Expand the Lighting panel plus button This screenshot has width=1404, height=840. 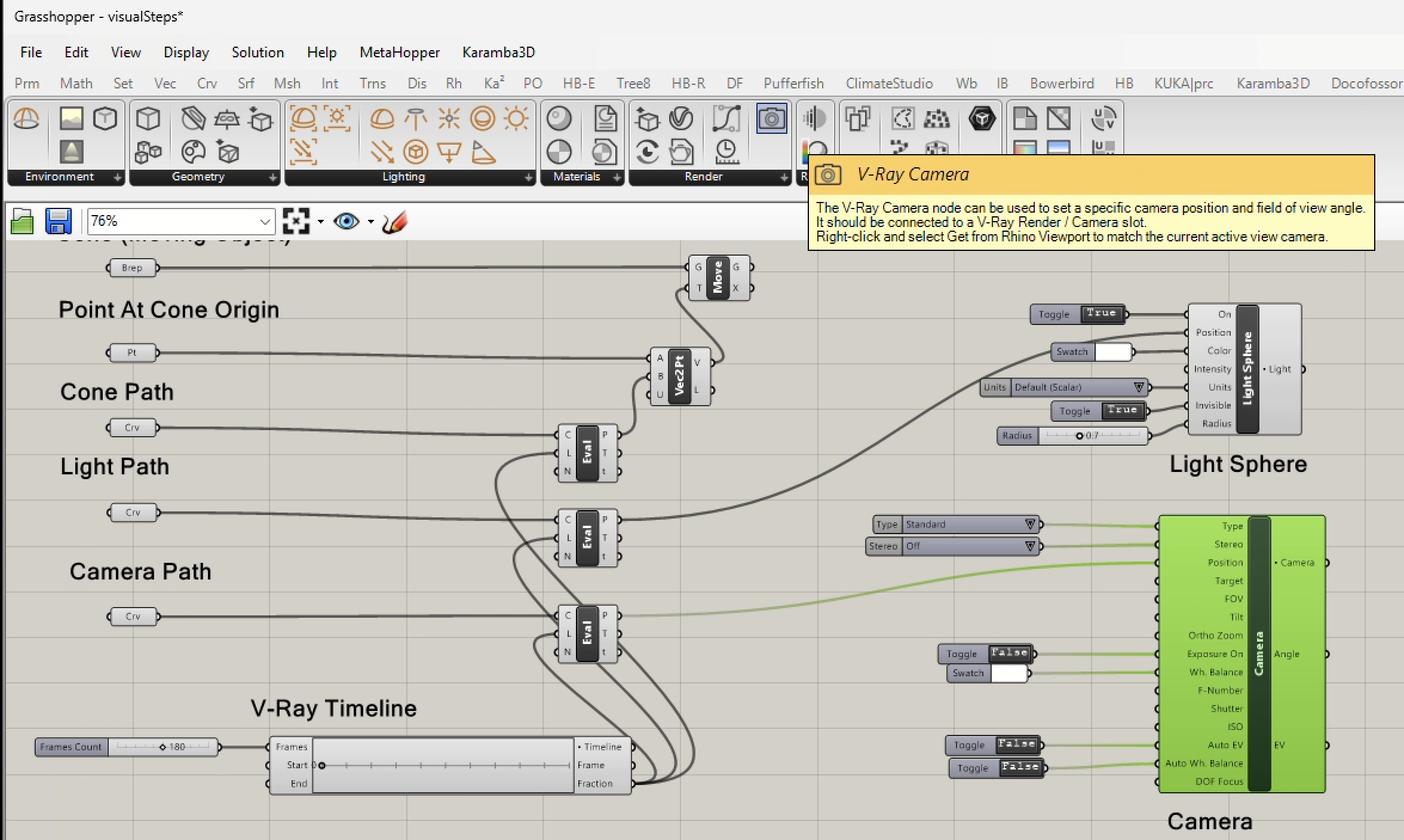coord(528,177)
